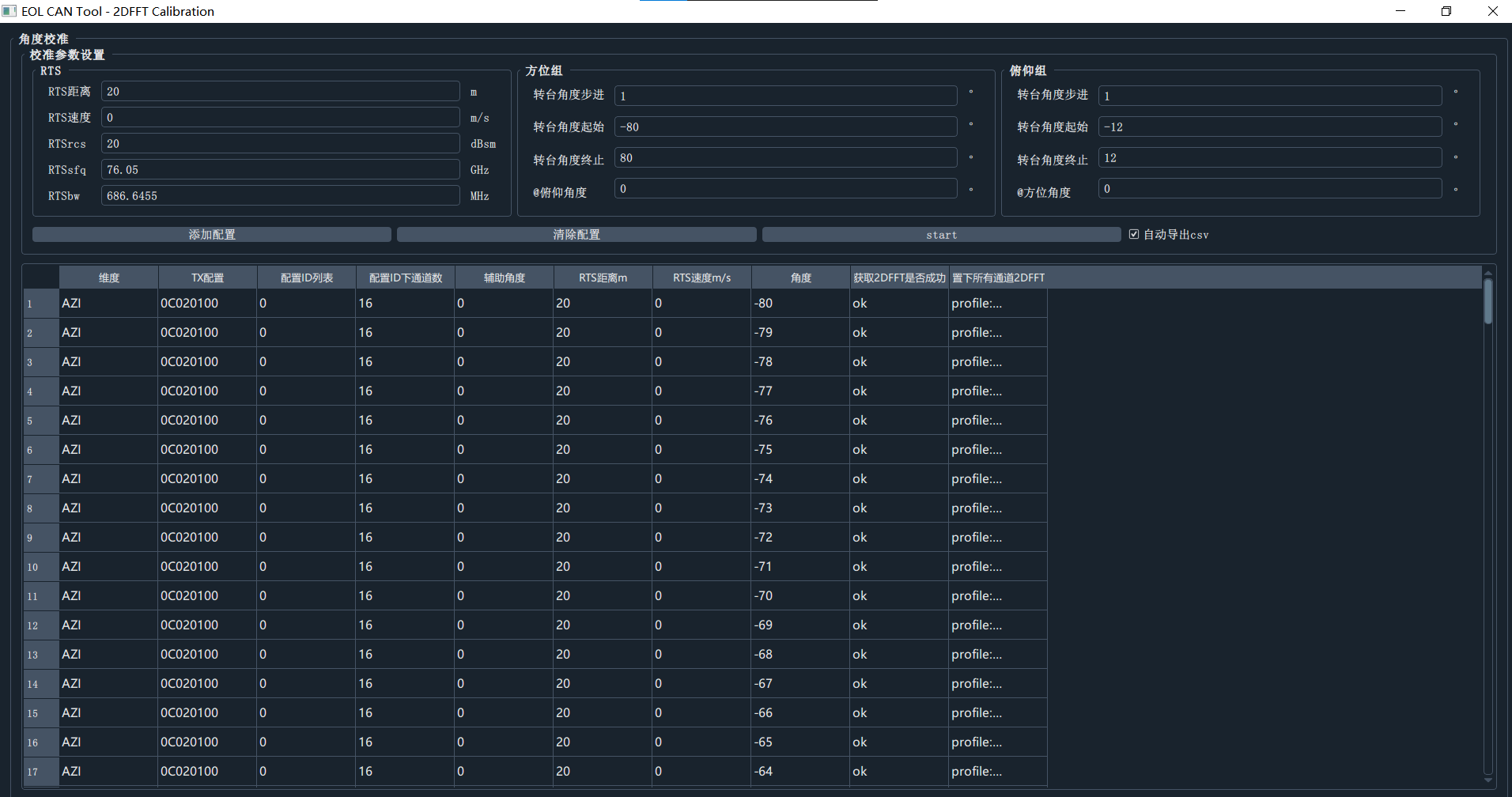Click the 角度 column header
This screenshot has height=797, width=1512.
(x=800, y=278)
